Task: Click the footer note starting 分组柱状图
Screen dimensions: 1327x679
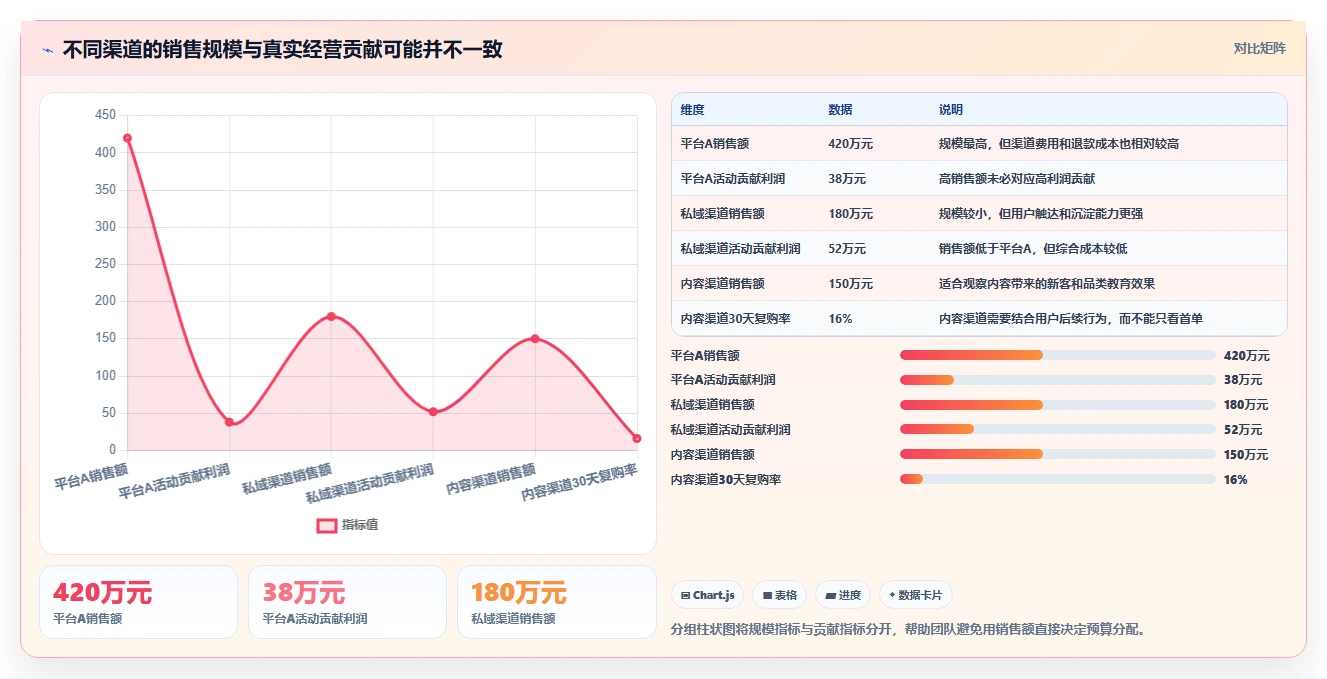Action: (909, 630)
